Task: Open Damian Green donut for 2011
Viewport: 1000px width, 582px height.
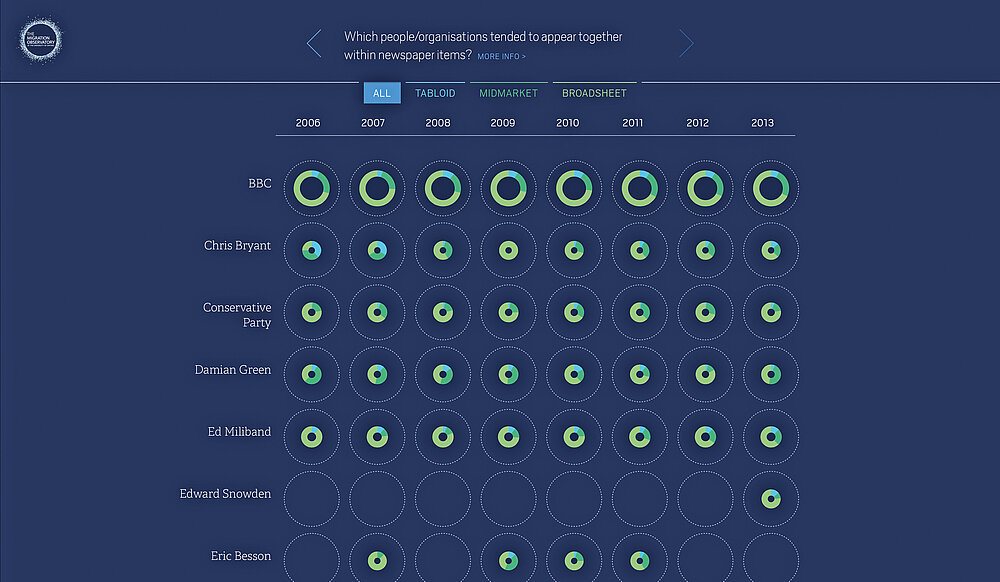Action: point(639,374)
